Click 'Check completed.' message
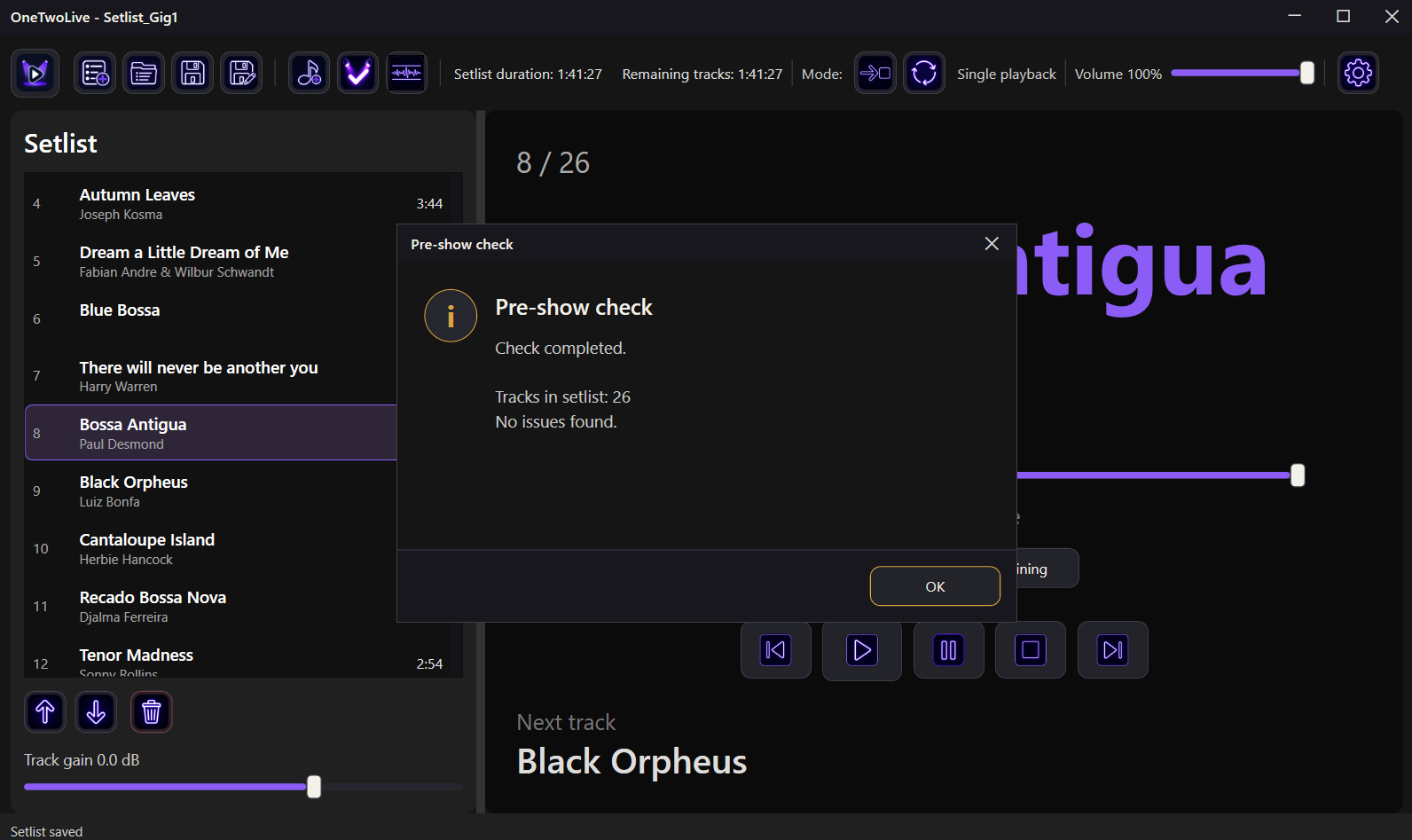This screenshot has height=840, width=1412. pos(561,349)
